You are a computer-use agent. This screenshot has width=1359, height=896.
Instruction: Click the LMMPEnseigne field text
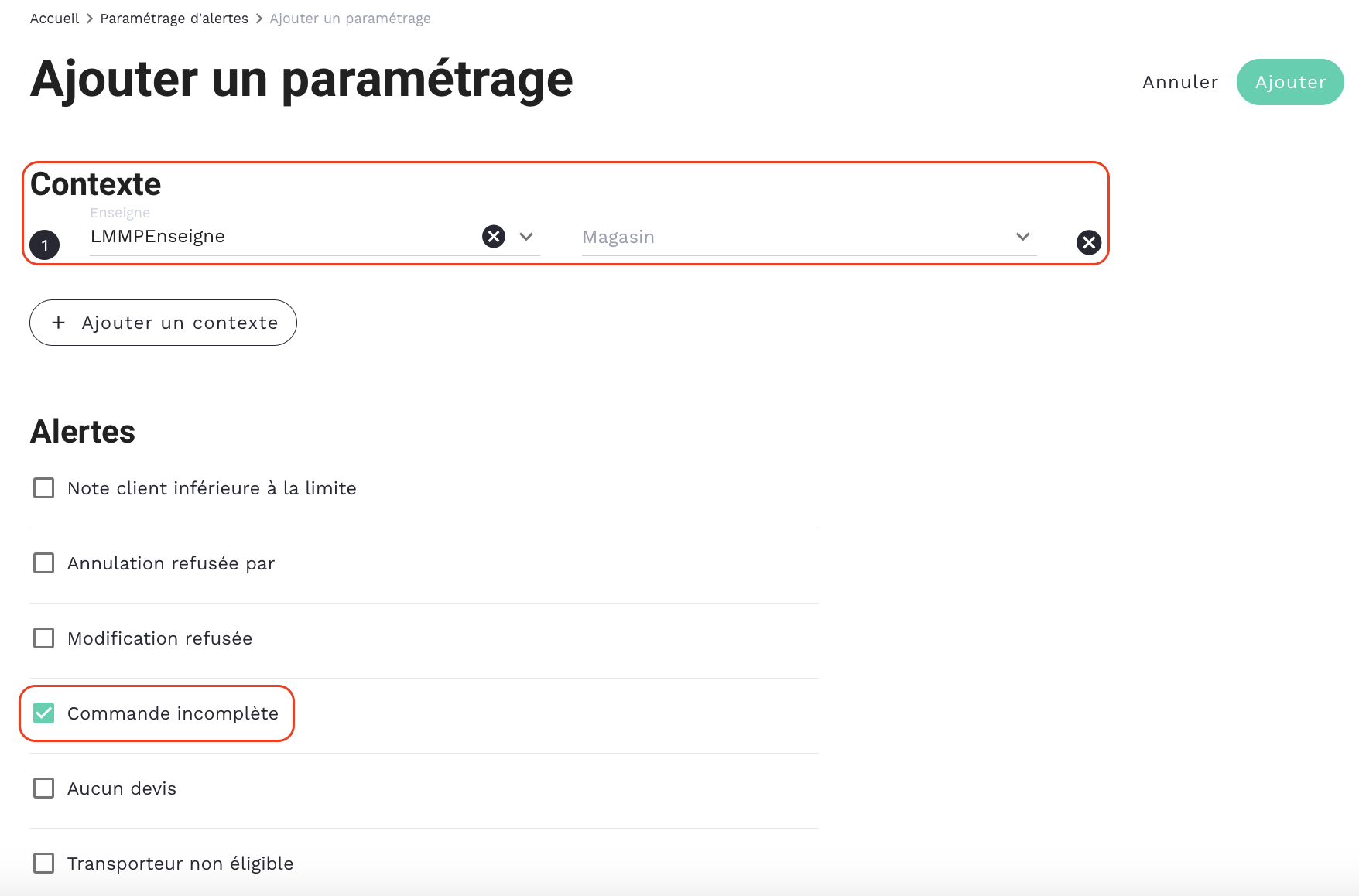click(158, 237)
